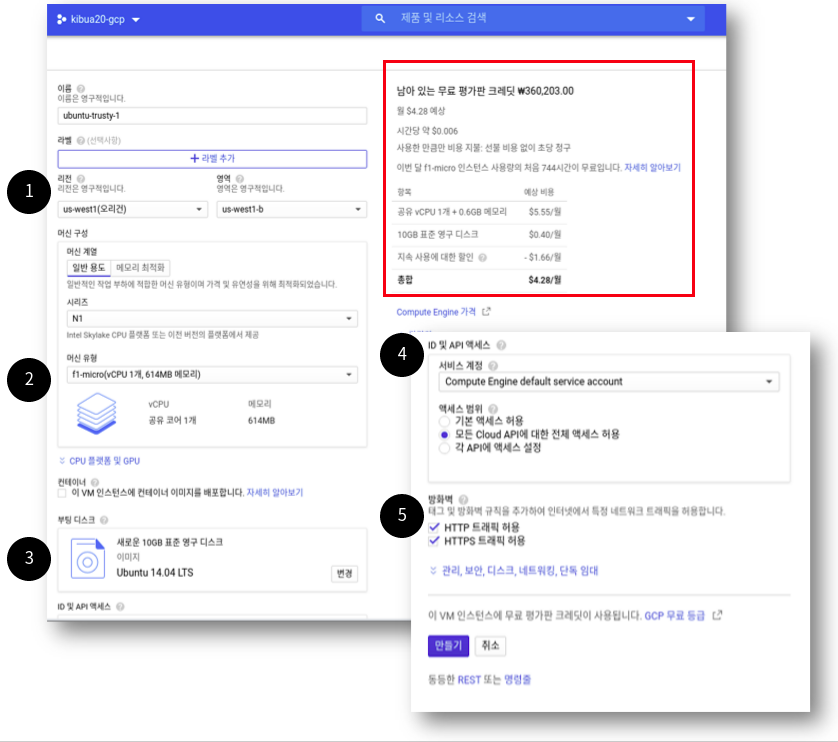Open 자세히 알아보기 link for containers
The height and width of the screenshot is (742, 838).
coord(275,492)
